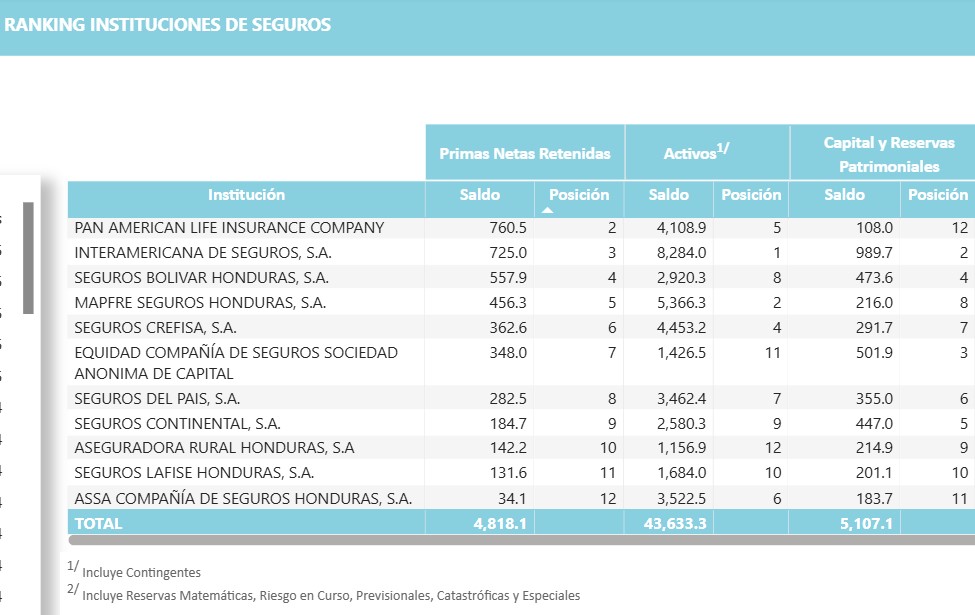975x615 pixels.
Task: Click the TOTAL row label
Action: pos(98,524)
